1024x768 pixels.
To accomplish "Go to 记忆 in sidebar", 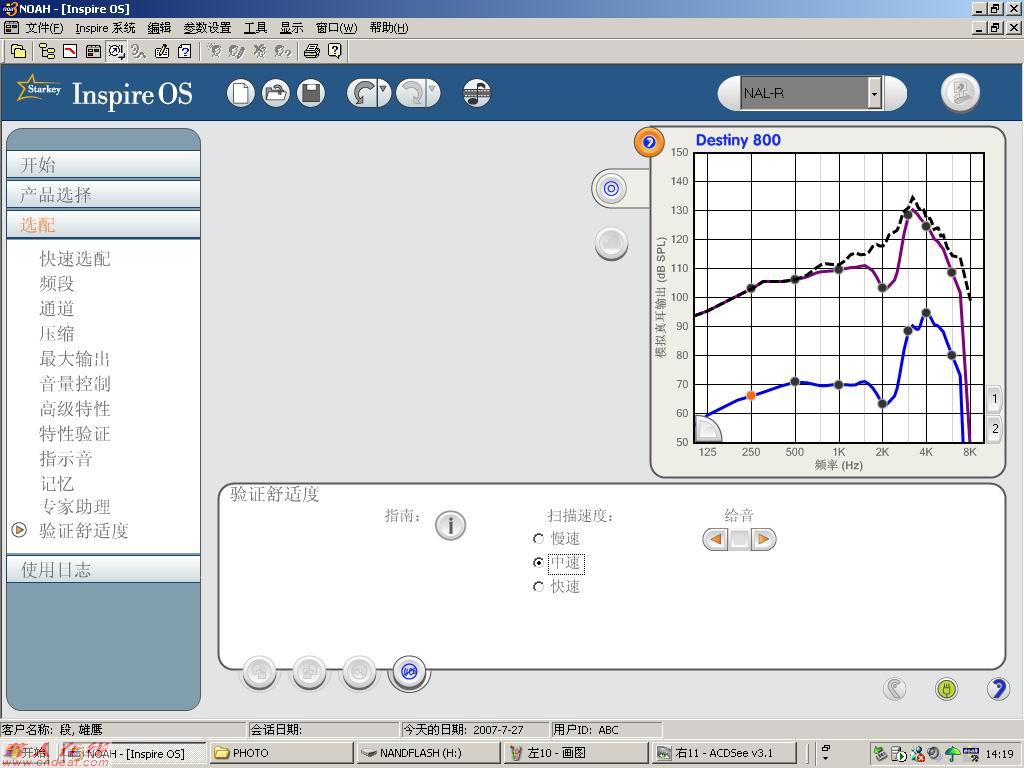I will pos(57,484).
